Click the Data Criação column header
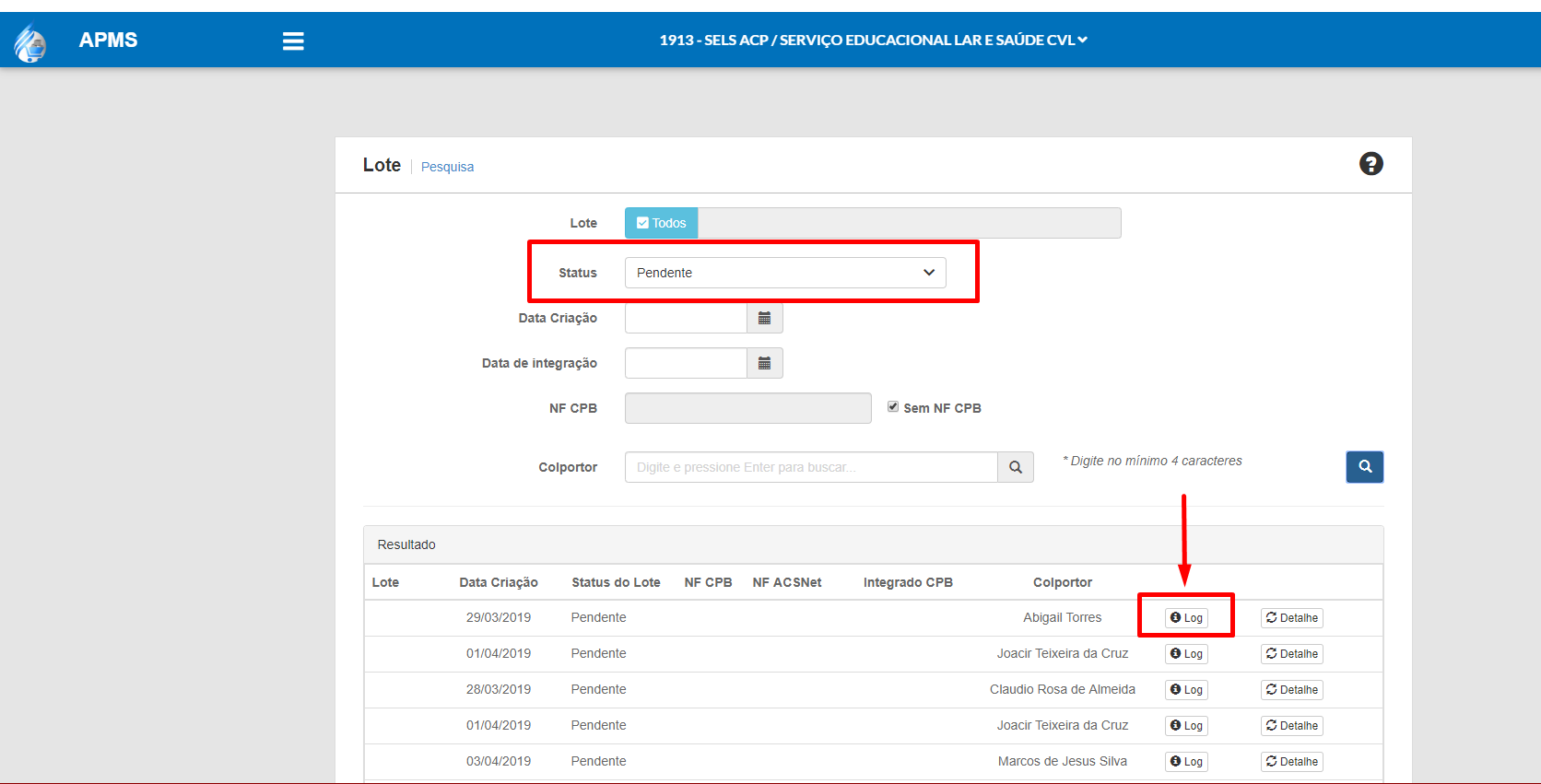 click(x=499, y=582)
